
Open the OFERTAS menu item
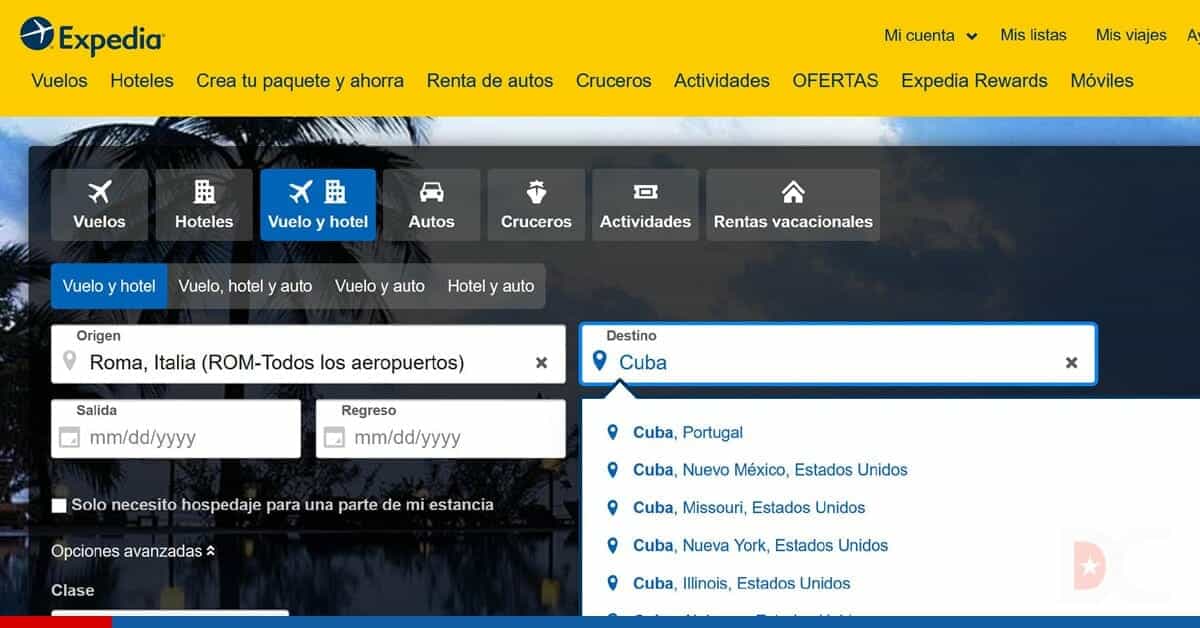(x=835, y=81)
